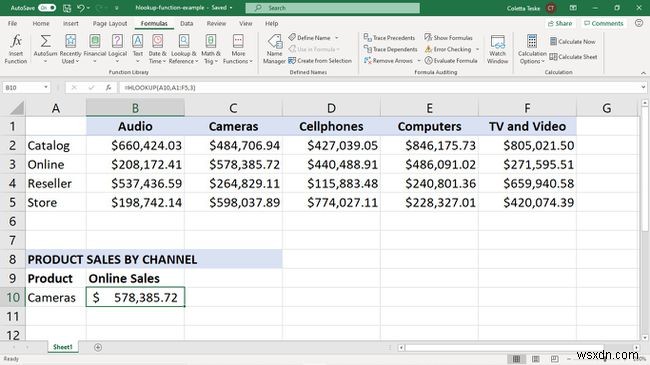The width and height of the screenshot is (650, 365).
Task: Toggle Show Formulas
Action: point(449,38)
